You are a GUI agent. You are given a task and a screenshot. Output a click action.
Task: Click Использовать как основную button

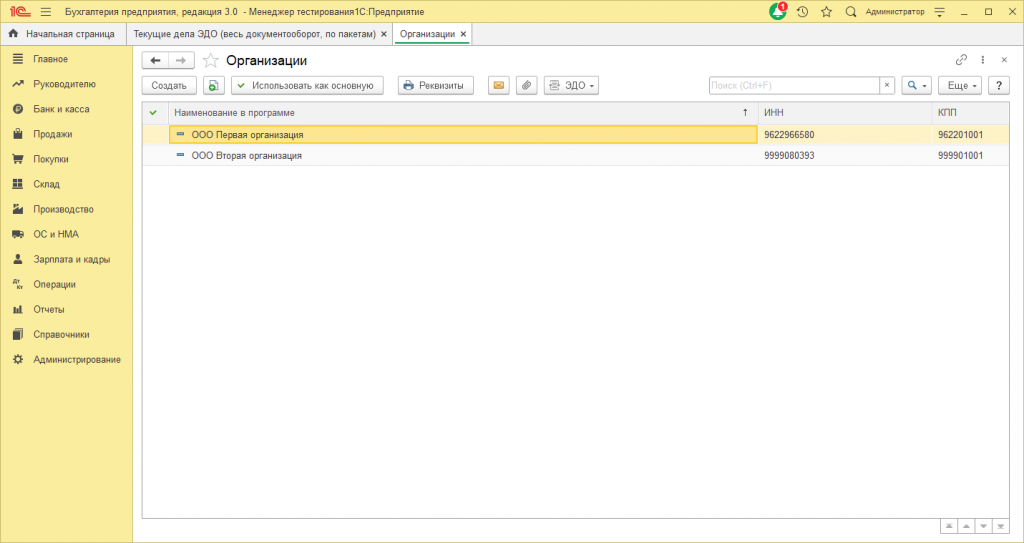307,86
